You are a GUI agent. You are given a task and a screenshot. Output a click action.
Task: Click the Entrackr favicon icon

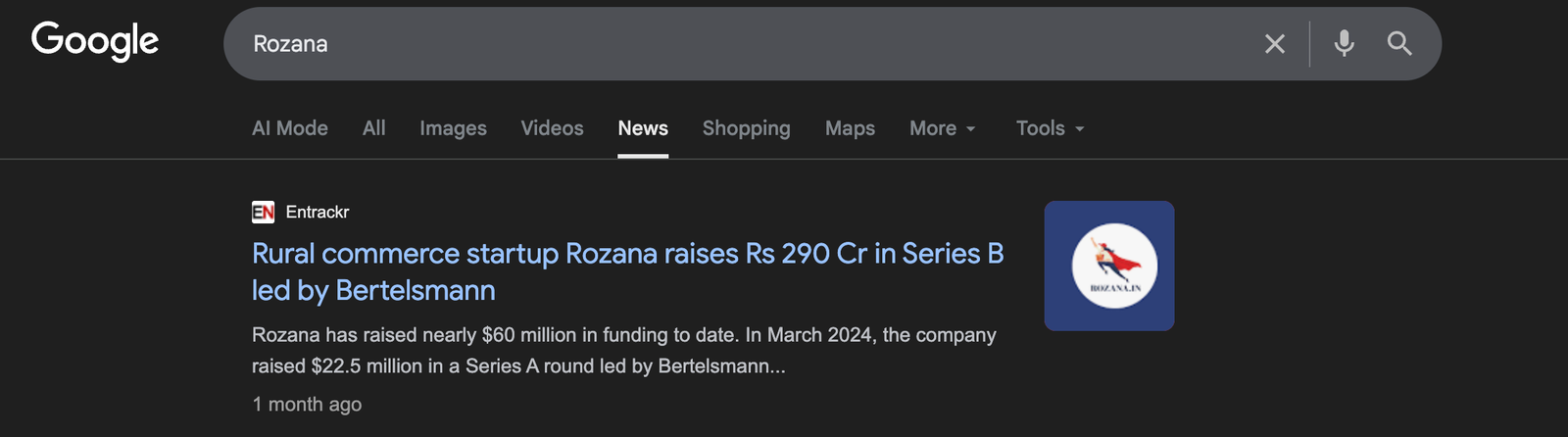(x=263, y=212)
